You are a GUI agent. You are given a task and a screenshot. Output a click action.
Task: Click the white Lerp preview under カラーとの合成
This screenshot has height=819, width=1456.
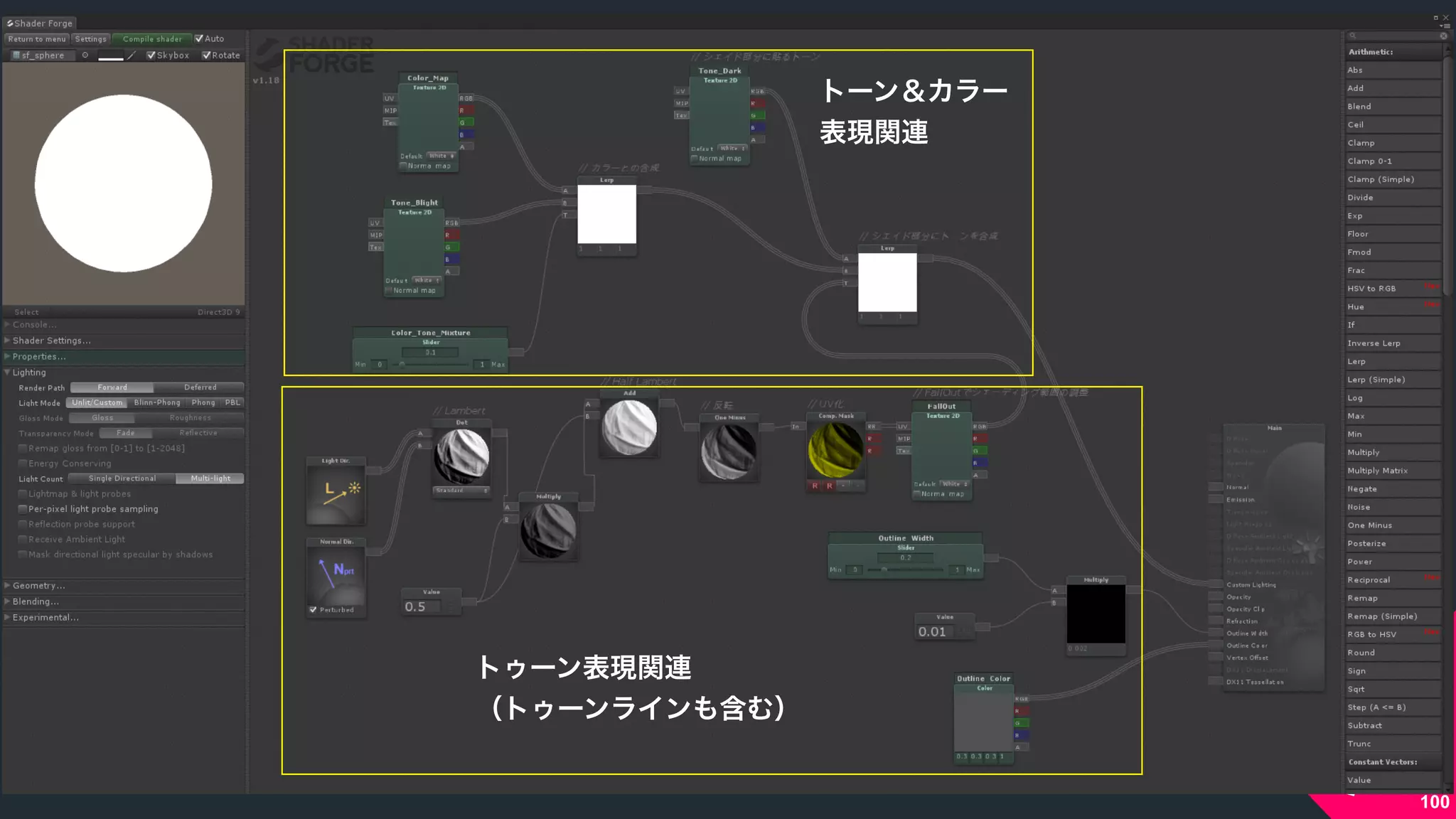coord(606,214)
